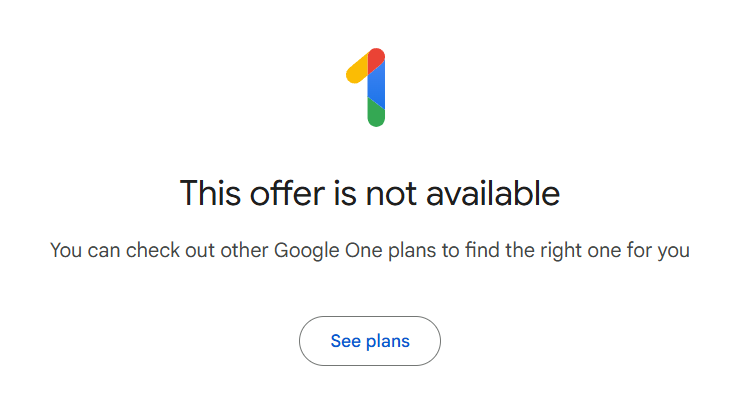Select the 'See plans' blue label text
The height and width of the screenshot is (396, 743).
(x=370, y=341)
